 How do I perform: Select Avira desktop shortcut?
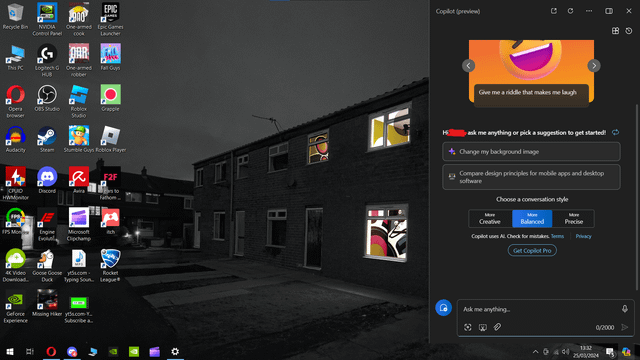pos(79,180)
